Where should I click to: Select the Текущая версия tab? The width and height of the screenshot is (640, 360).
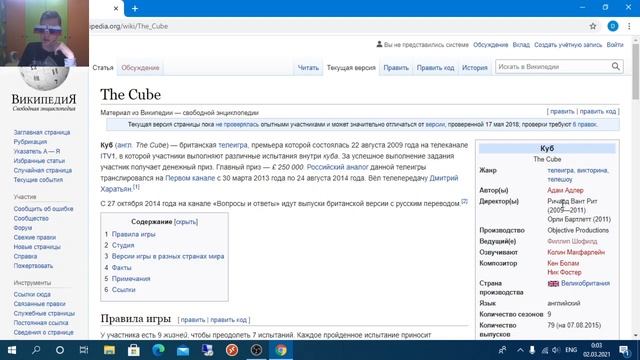tap(351, 67)
